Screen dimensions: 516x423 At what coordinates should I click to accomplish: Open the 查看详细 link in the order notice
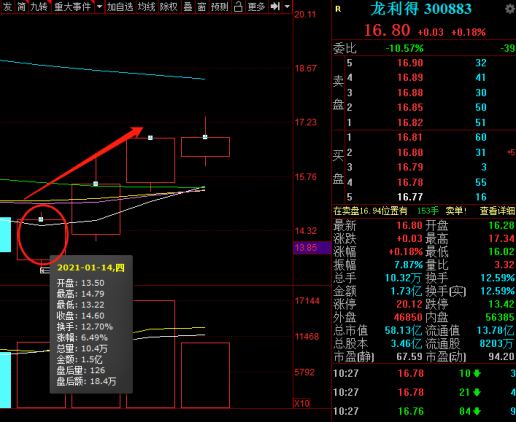(x=497, y=211)
